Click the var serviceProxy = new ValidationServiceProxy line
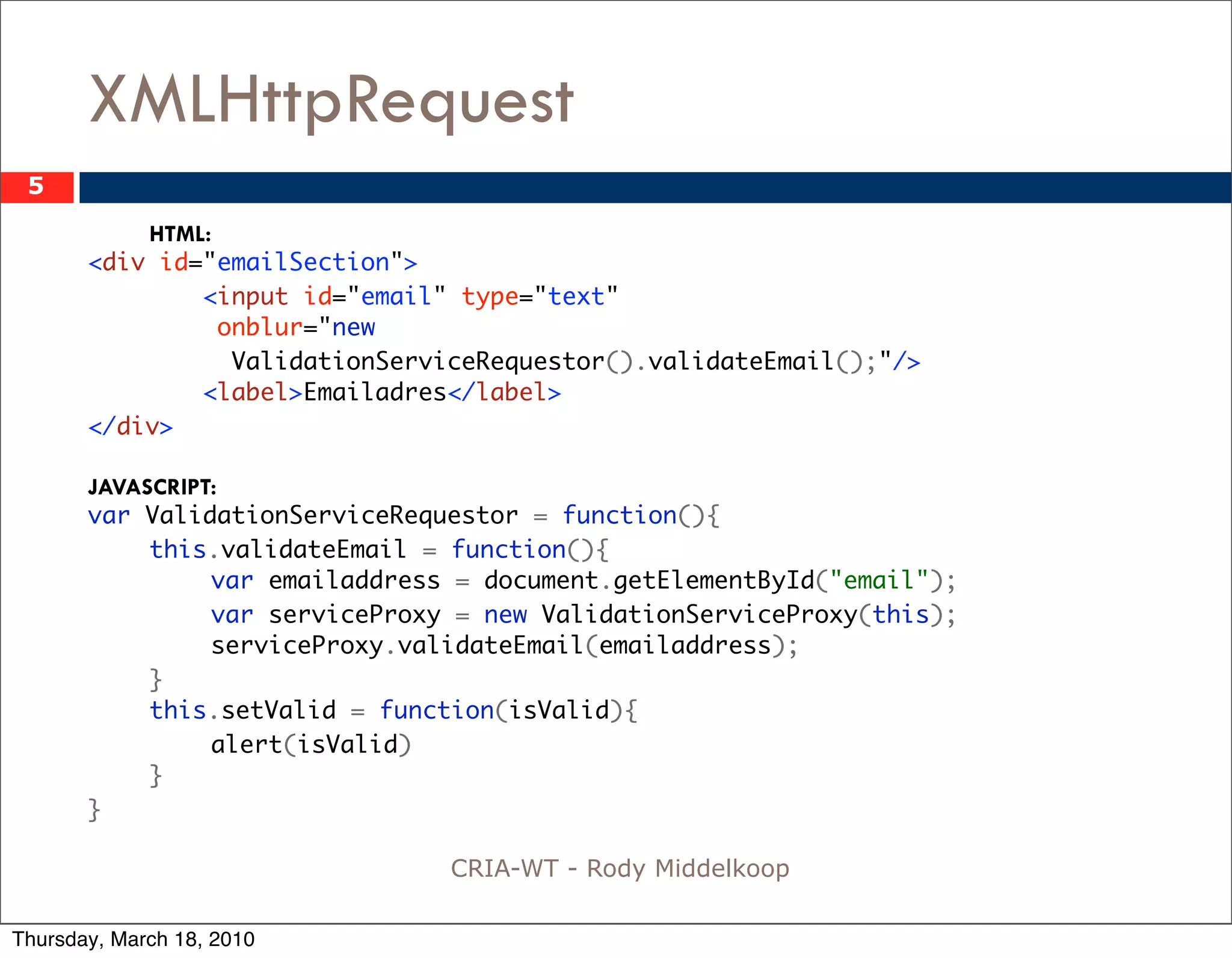This screenshot has height=958, width=1232. (x=583, y=615)
